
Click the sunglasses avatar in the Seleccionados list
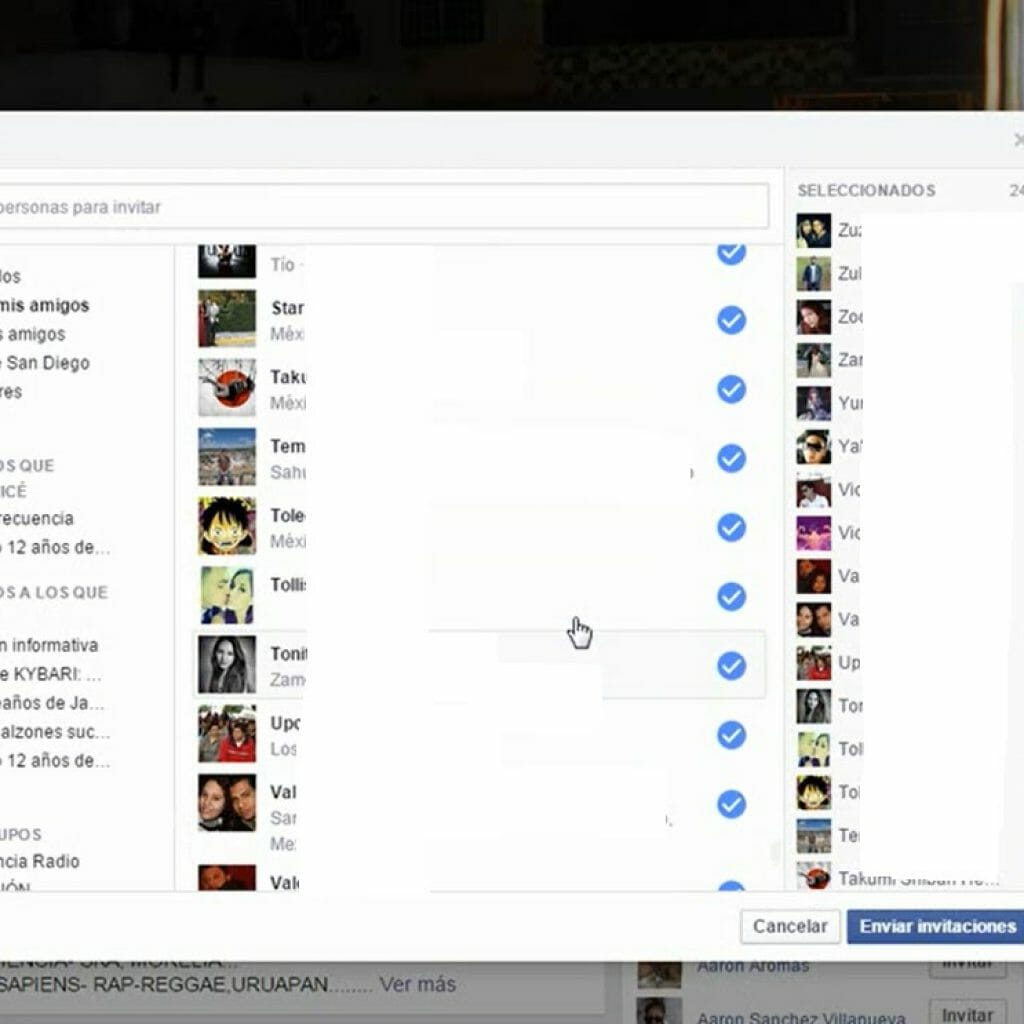click(x=813, y=446)
